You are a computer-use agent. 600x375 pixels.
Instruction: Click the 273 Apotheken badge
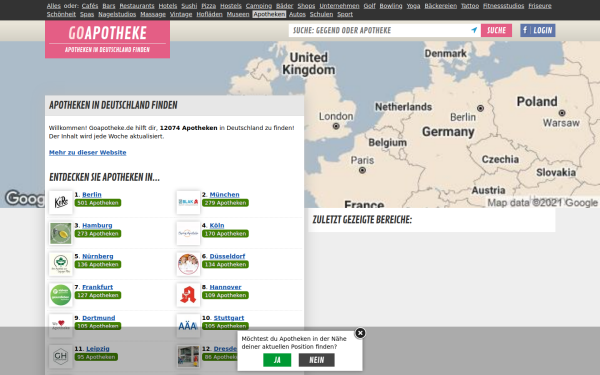coord(98,233)
